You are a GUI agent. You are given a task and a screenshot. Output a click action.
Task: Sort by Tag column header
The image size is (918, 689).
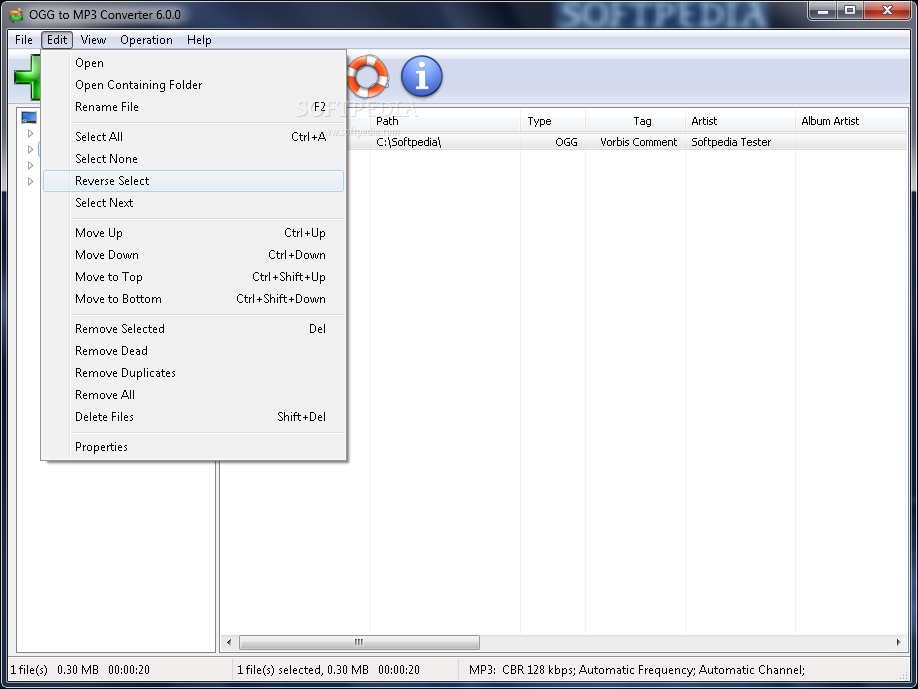pyautogui.click(x=635, y=121)
